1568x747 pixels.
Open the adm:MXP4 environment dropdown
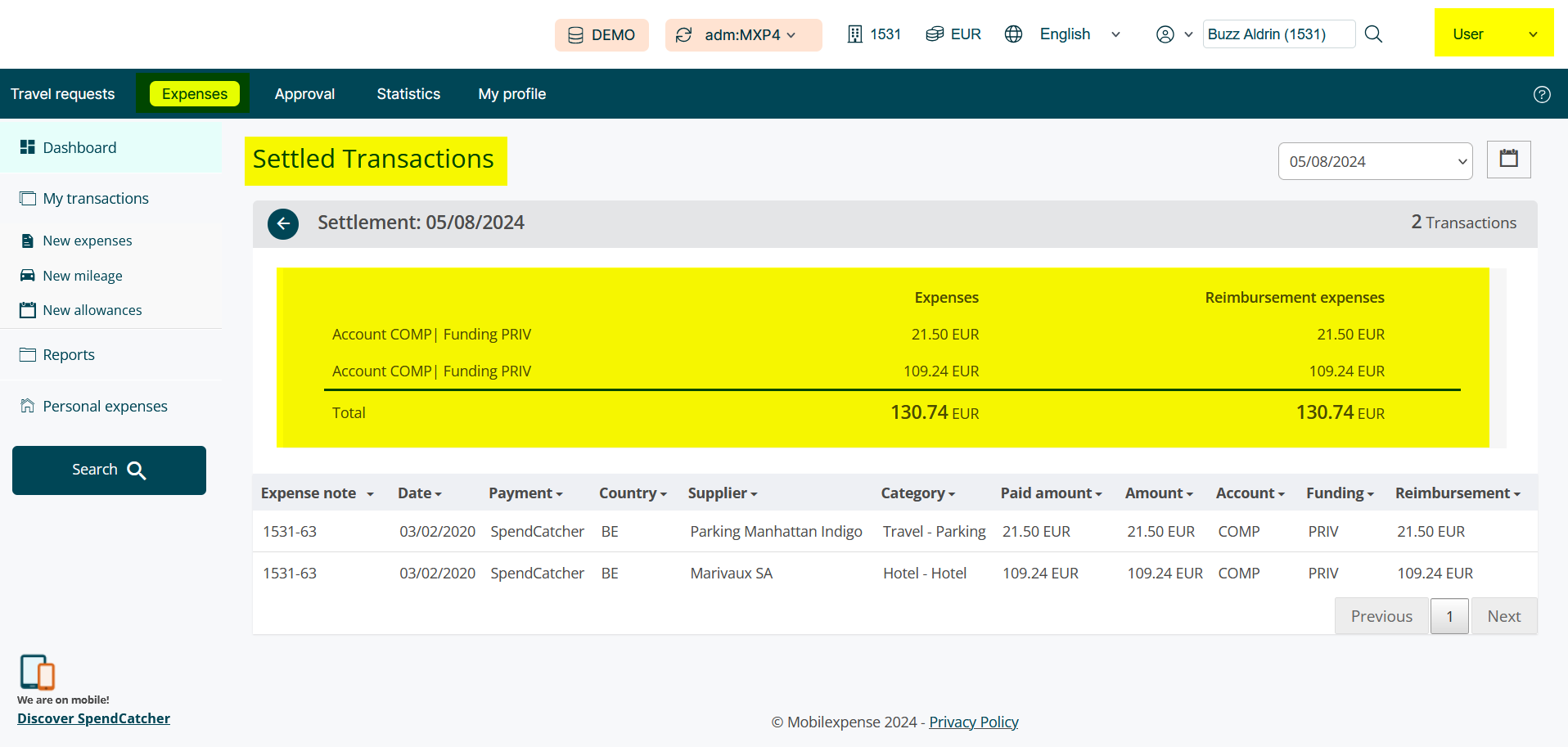click(743, 35)
